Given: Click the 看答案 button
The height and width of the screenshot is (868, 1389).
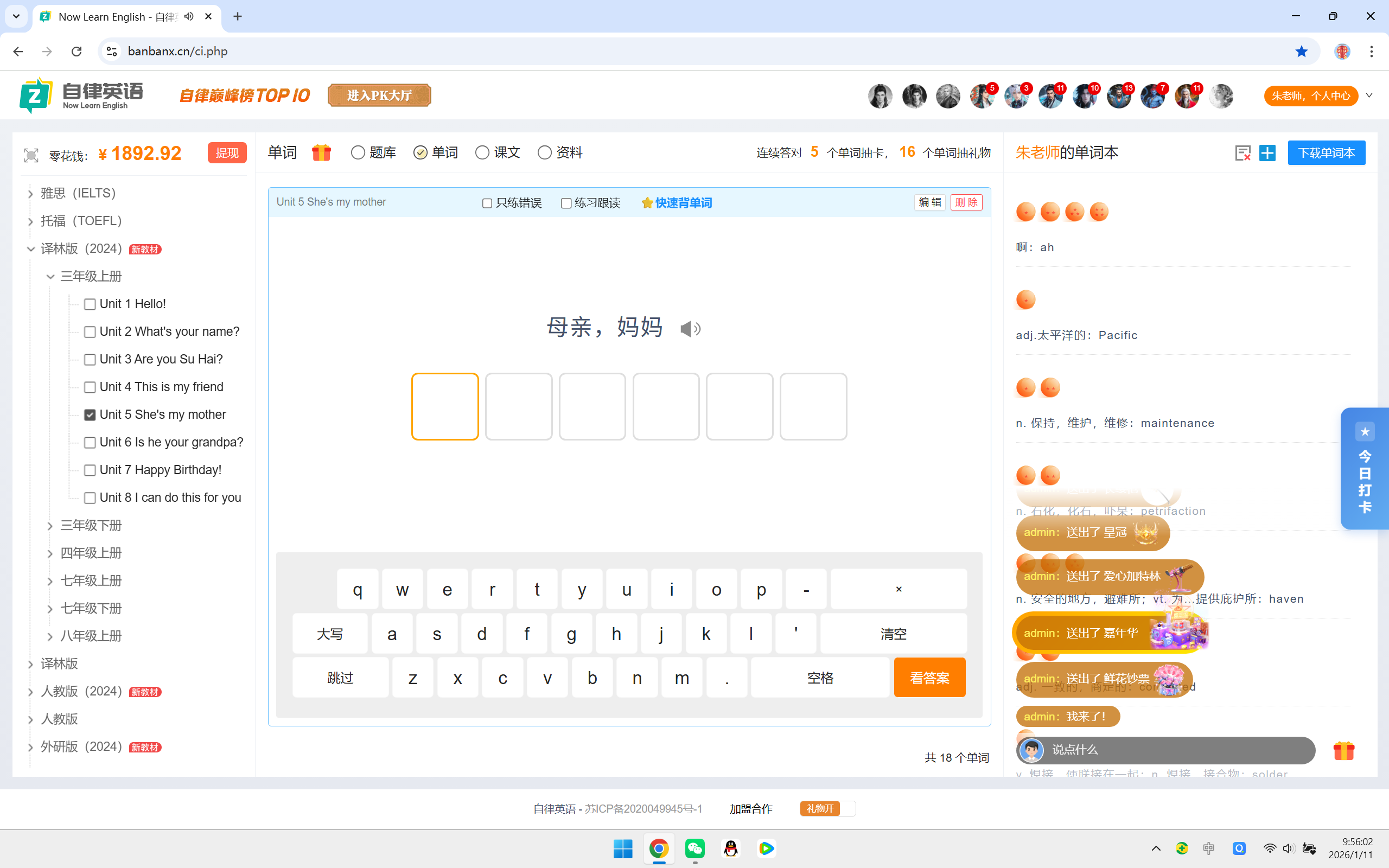Looking at the screenshot, I should [929, 678].
